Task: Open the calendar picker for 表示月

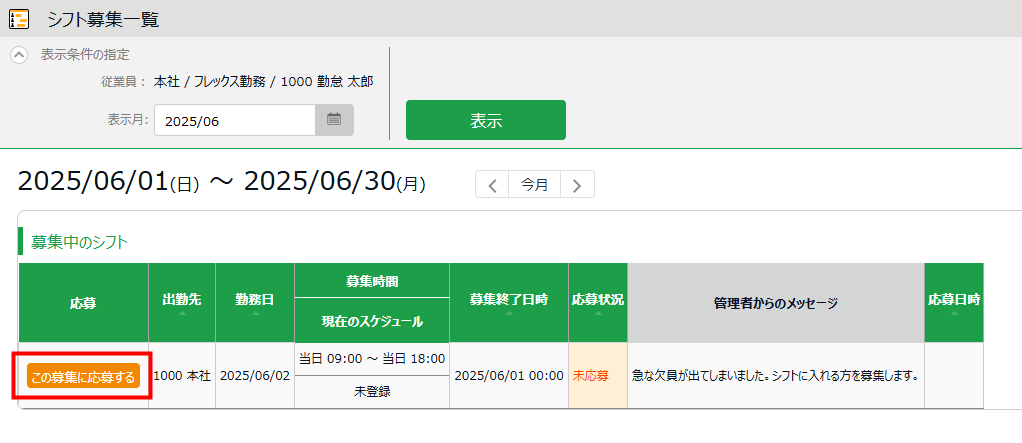Action: (334, 120)
